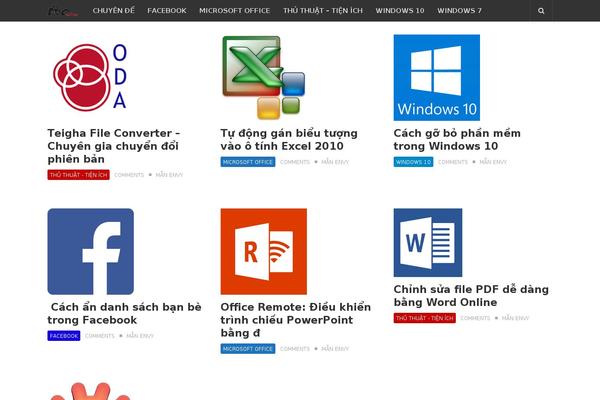Open COMMENTS link under Word Online article
600x400 pixels.
(x=475, y=318)
